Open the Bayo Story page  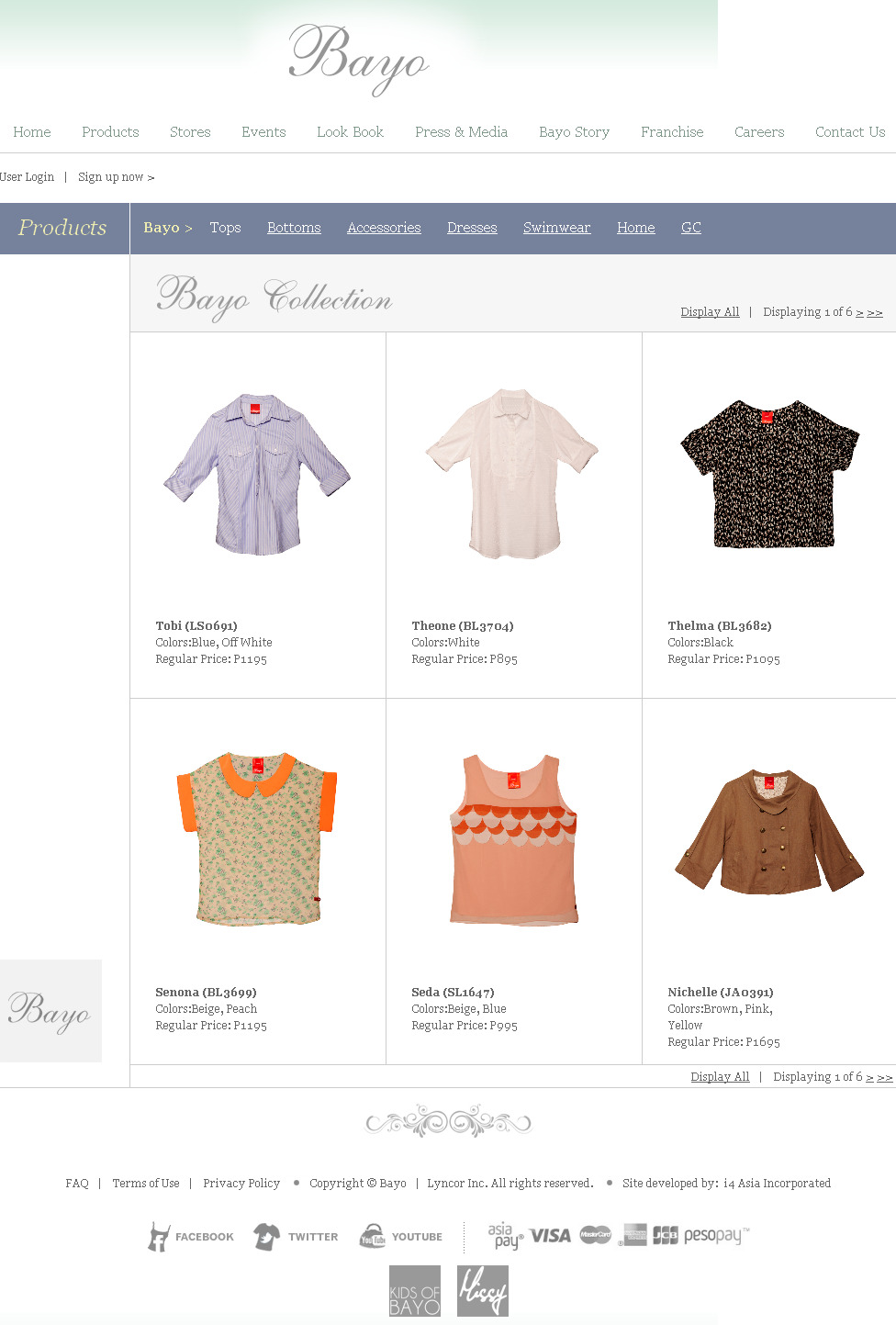point(574,132)
